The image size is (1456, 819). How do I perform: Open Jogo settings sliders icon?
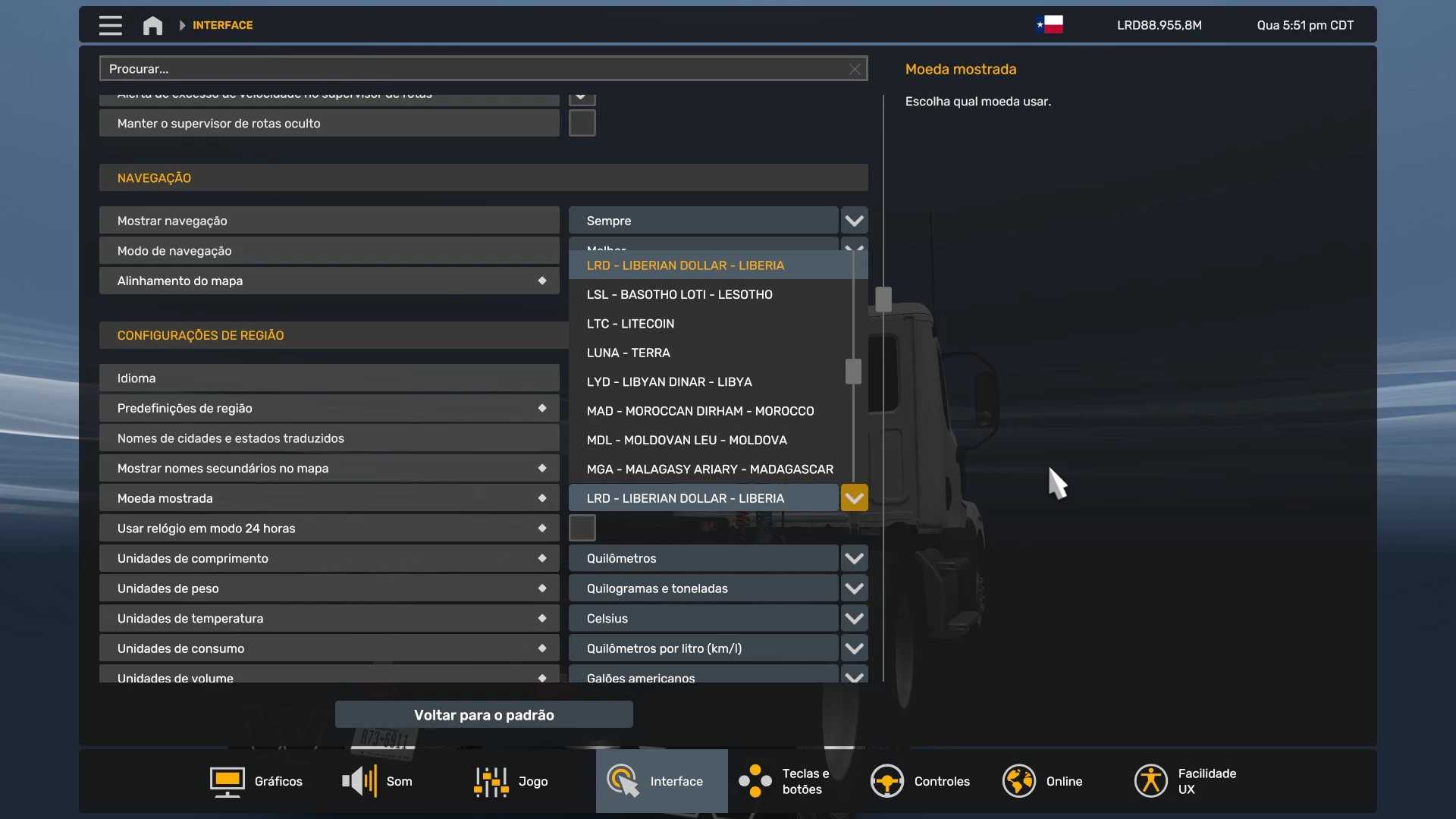point(491,781)
